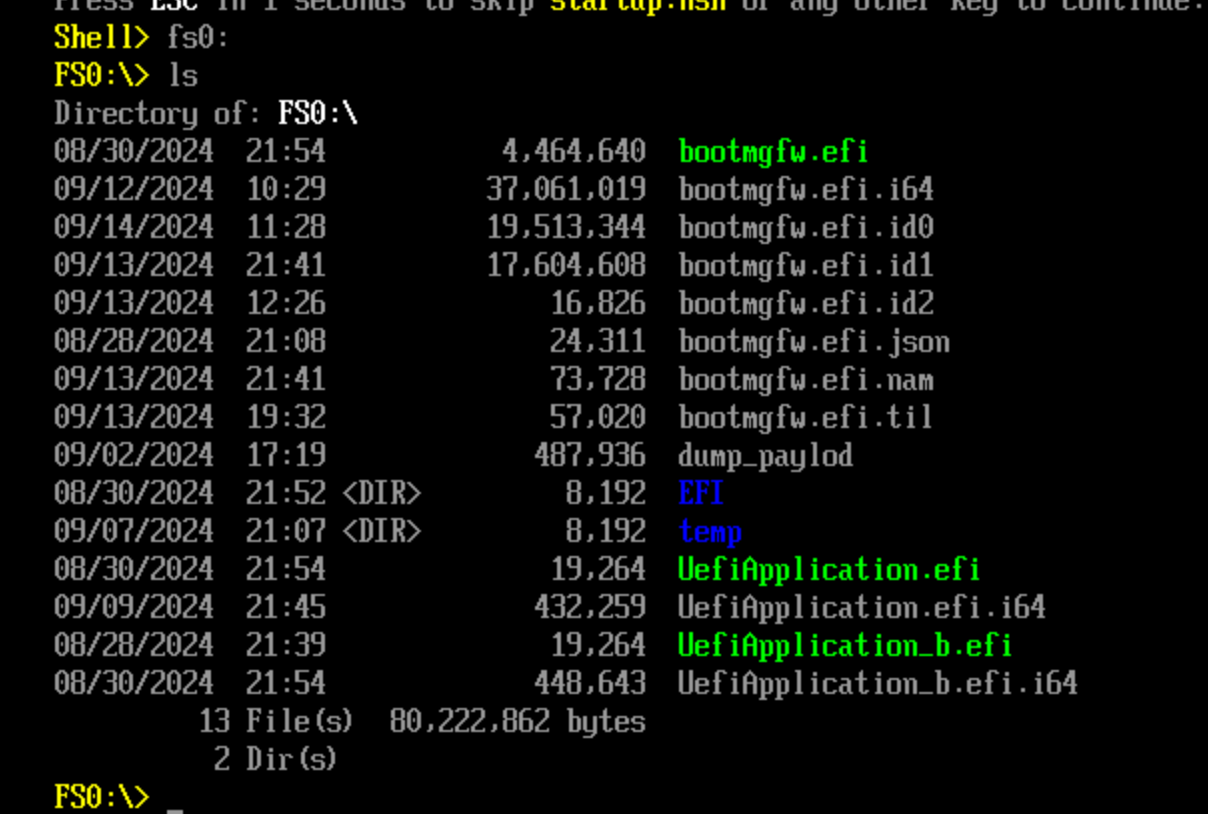1208x814 pixels.
Task: Pick the bootmgfw.efi.json file name
Action: pyautogui.click(x=814, y=342)
